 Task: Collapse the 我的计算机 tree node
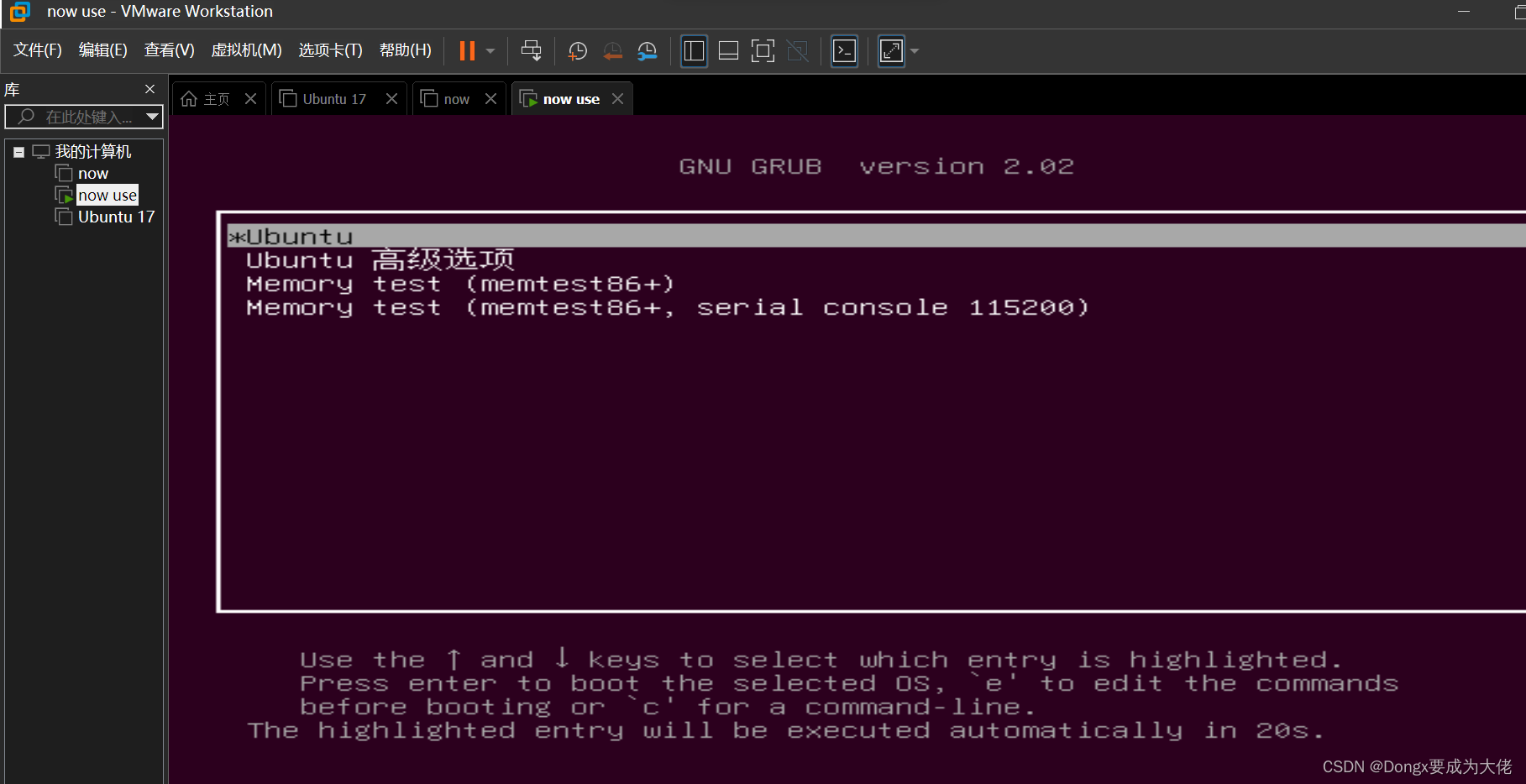[x=18, y=151]
